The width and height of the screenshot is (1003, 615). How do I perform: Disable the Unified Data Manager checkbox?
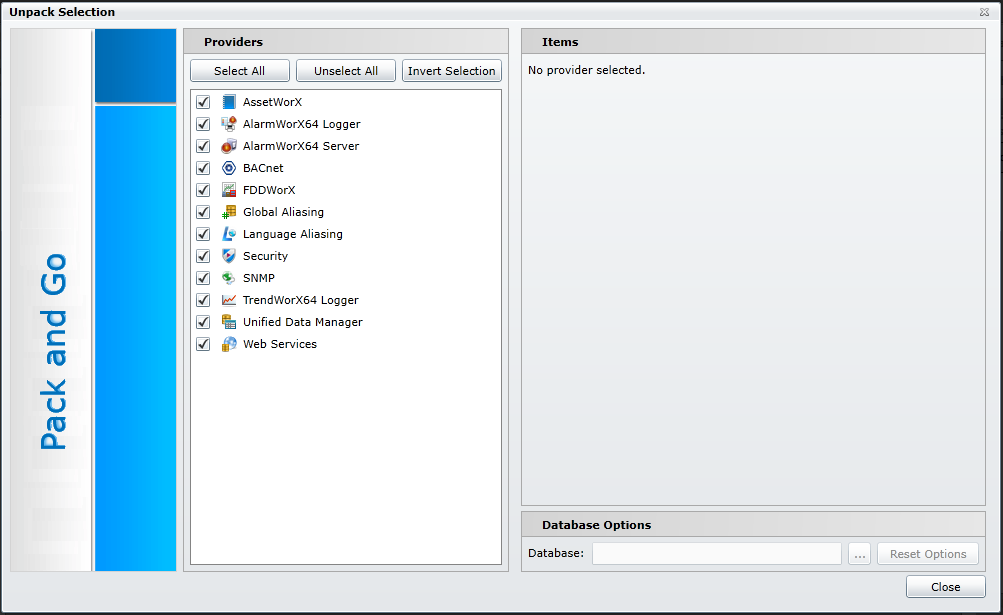pos(203,322)
